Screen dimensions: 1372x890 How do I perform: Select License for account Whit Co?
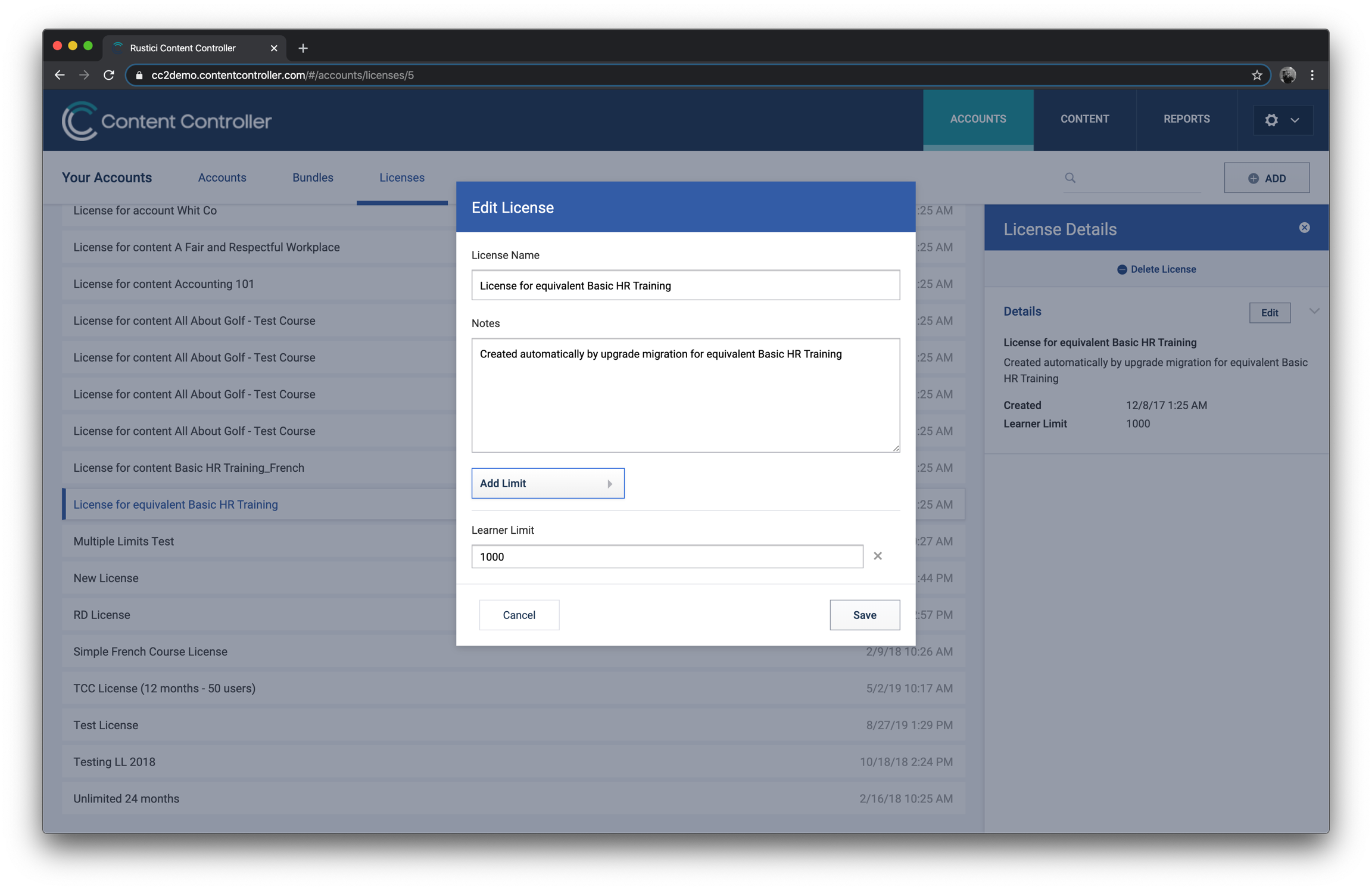coord(145,210)
